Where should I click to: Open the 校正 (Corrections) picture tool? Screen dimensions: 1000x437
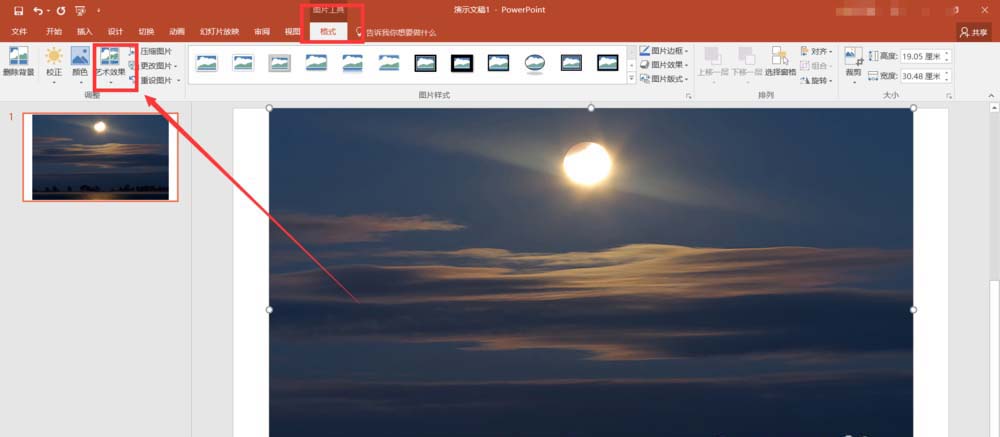pos(53,62)
